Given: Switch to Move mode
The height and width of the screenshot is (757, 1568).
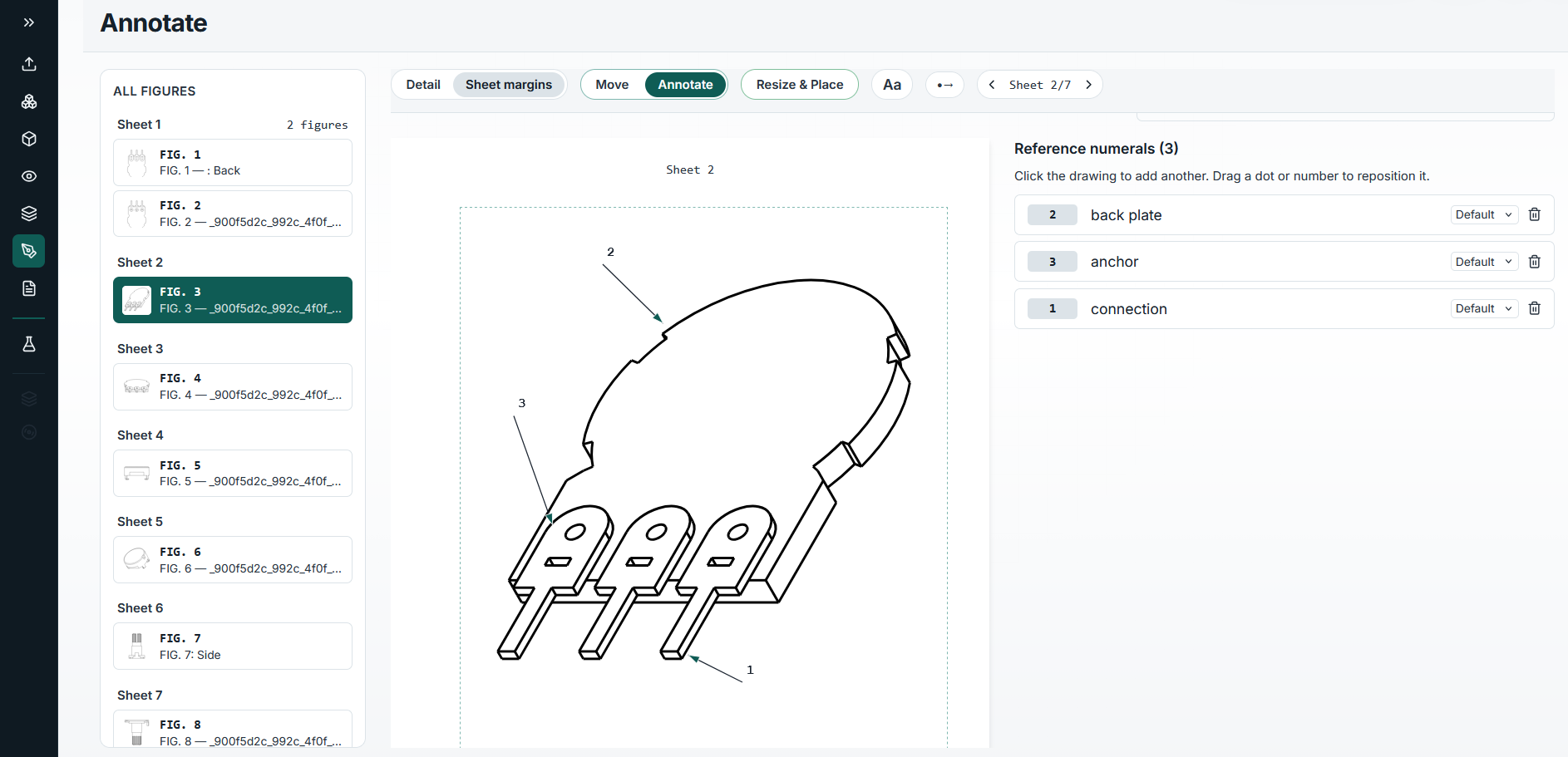Looking at the screenshot, I should pyautogui.click(x=612, y=85).
